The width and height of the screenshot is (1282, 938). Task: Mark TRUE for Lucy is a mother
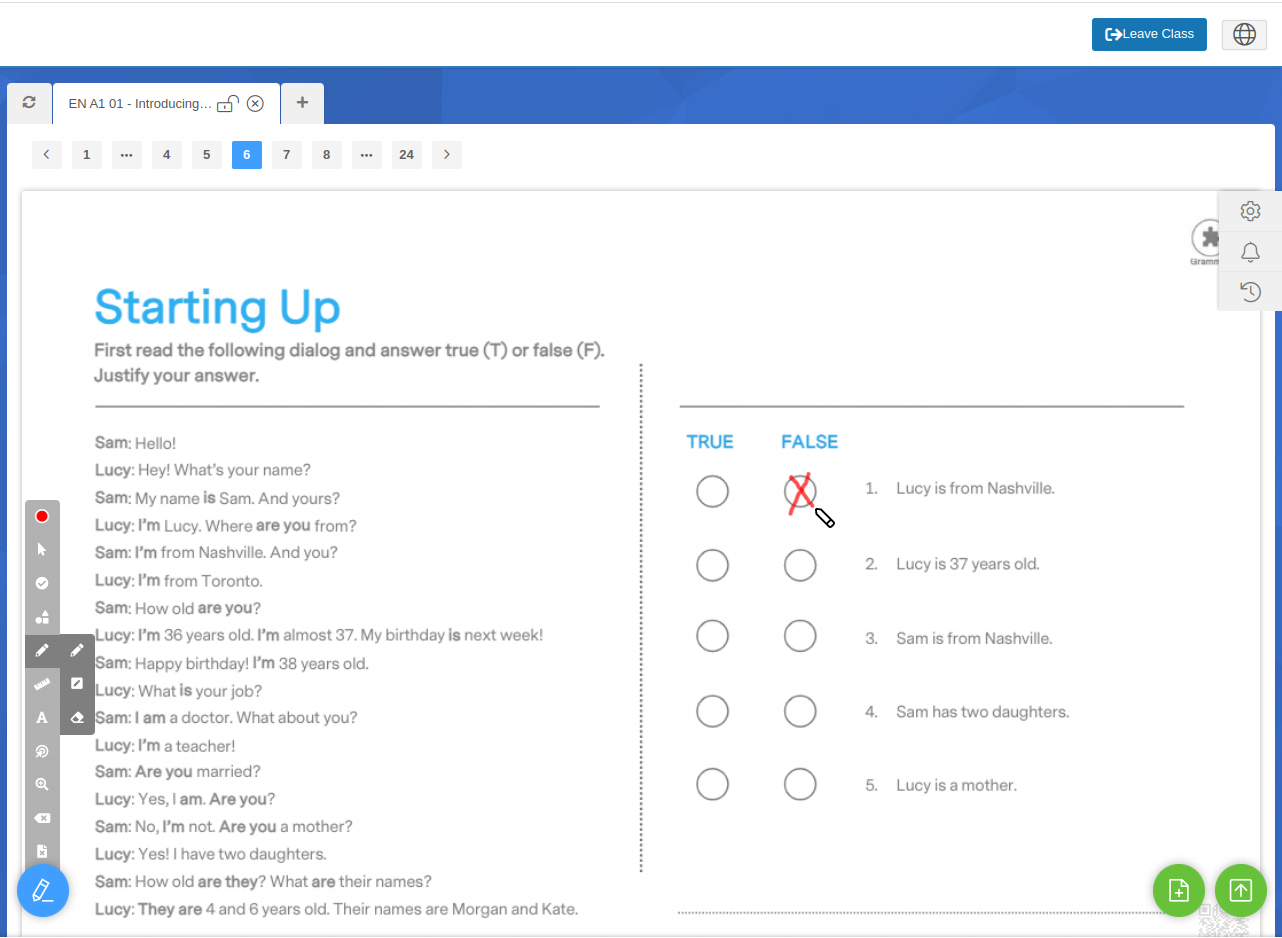click(x=712, y=784)
